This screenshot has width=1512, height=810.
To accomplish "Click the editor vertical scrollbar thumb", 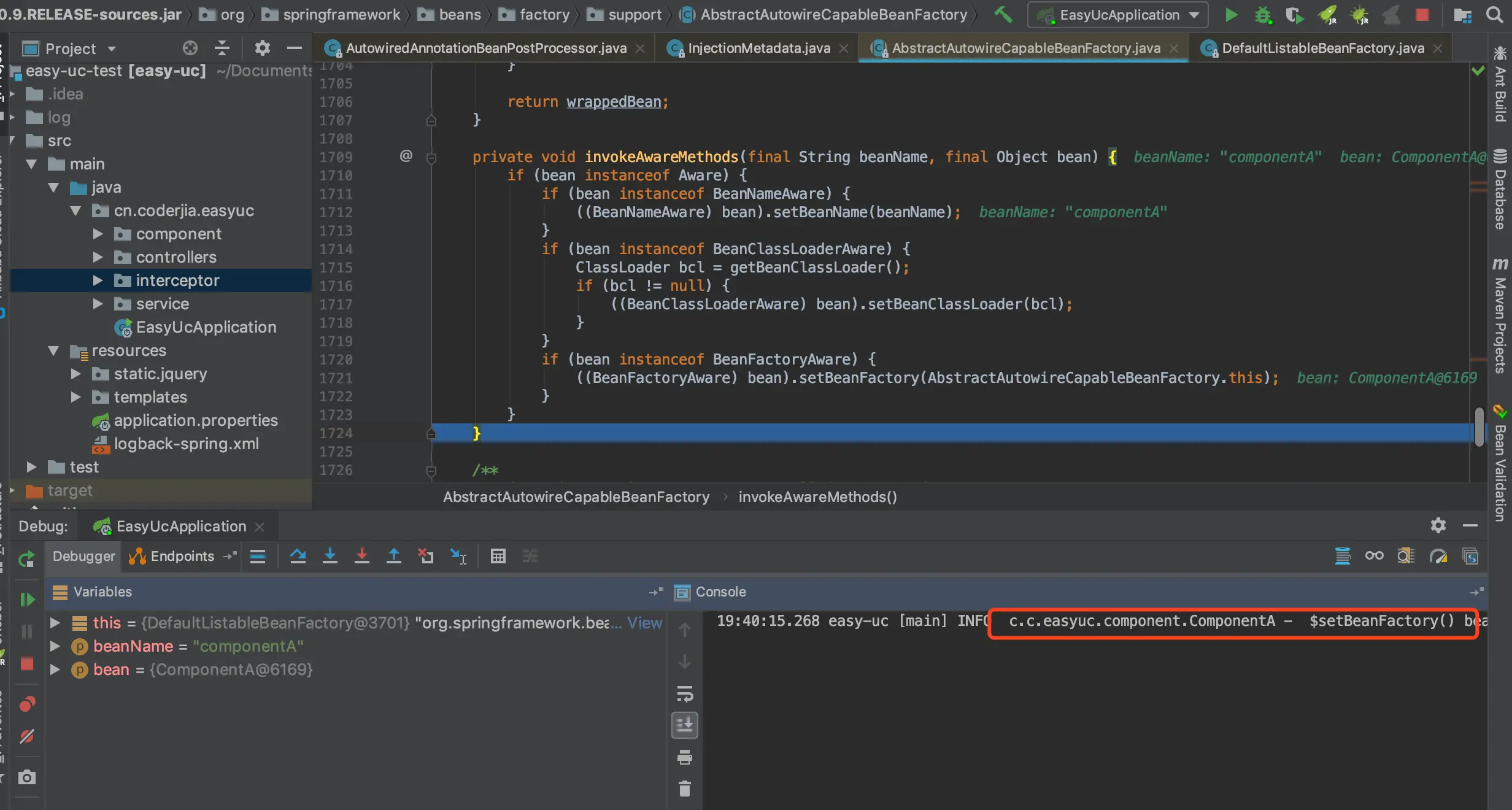I will tap(1479, 426).
